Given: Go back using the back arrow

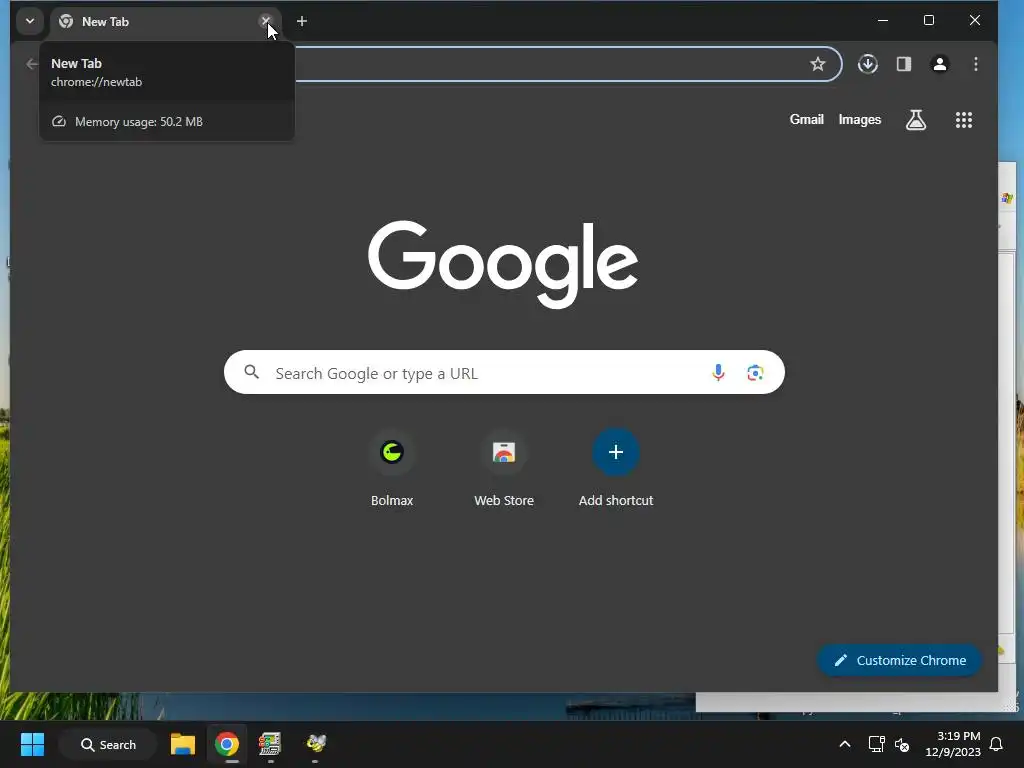Looking at the screenshot, I should coord(31,64).
